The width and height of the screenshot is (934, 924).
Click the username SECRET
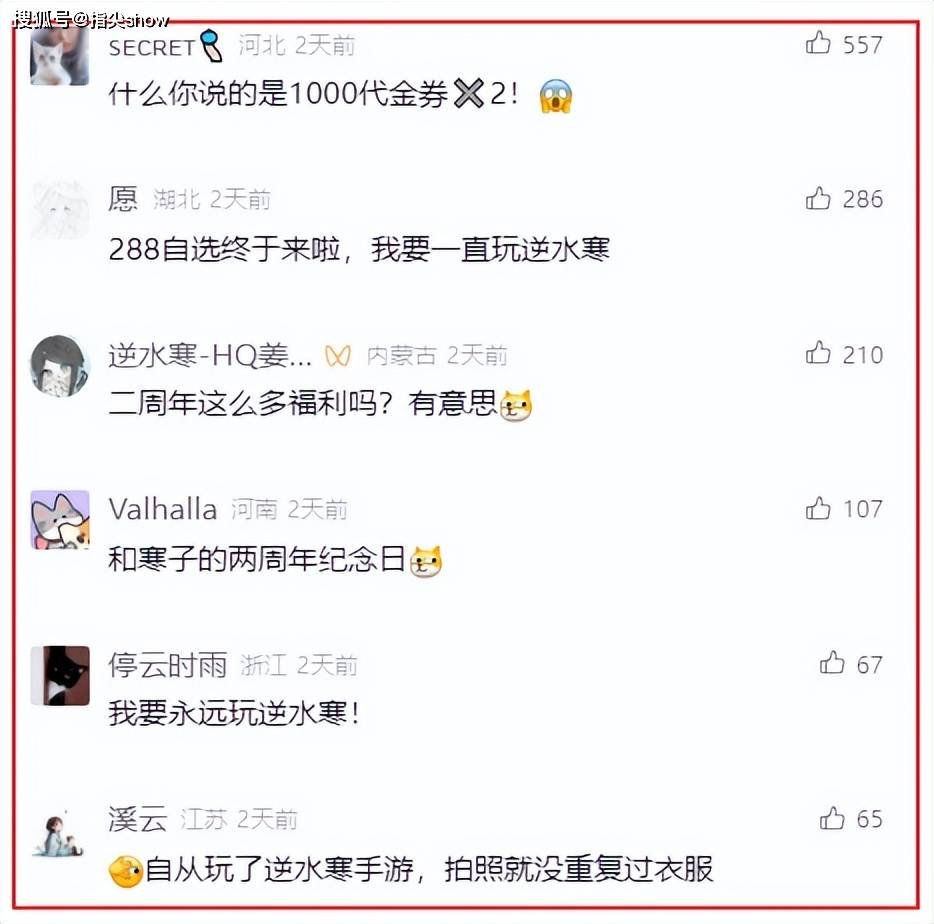point(152,48)
